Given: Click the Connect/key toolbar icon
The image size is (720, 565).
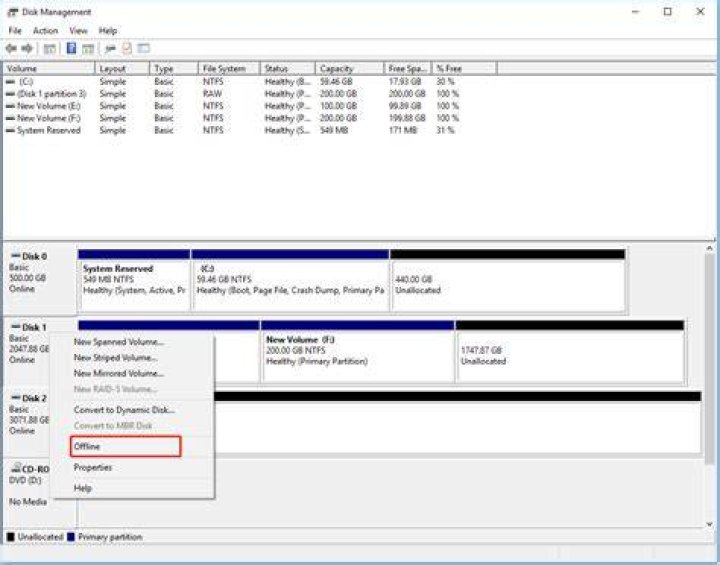Looking at the screenshot, I should tap(110, 48).
